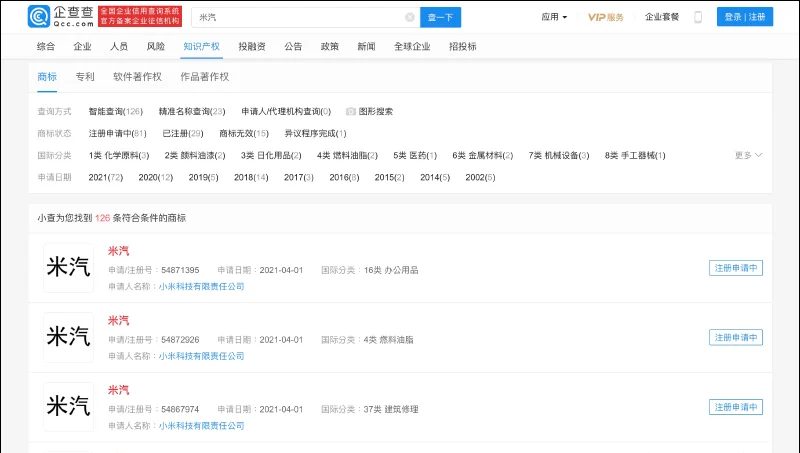Switch to the 全球企业 tab
The height and width of the screenshot is (453, 800).
[412, 46]
